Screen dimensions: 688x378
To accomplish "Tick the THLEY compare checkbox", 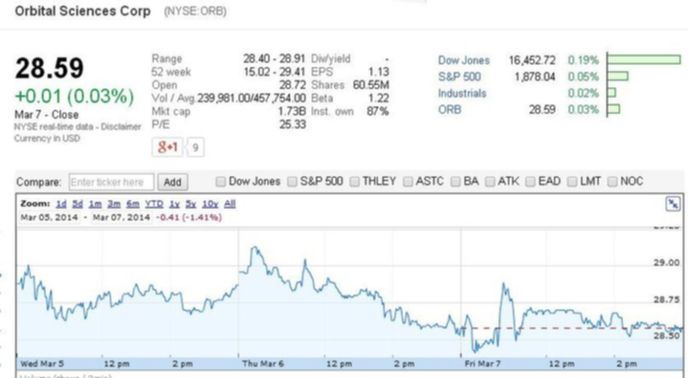I will pos(355,181).
